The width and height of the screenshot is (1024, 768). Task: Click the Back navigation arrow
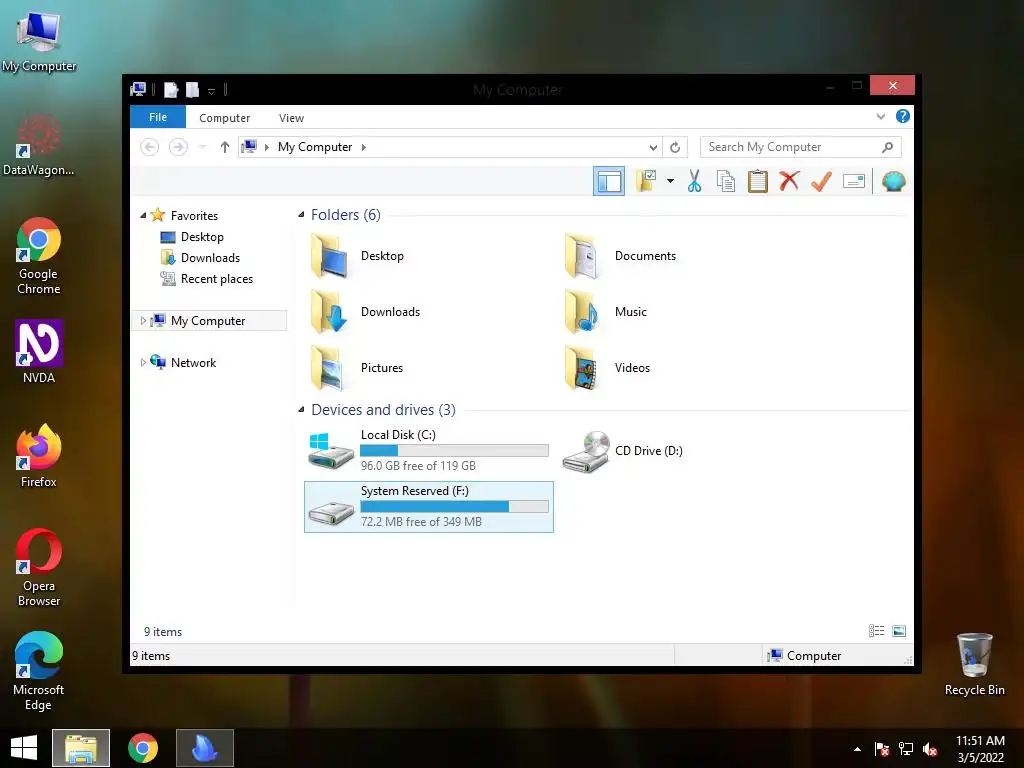(x=150, y=147)
